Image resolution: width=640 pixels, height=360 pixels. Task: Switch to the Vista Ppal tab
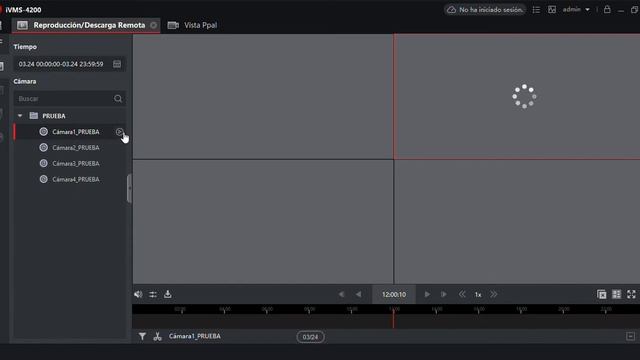point(193,25)
